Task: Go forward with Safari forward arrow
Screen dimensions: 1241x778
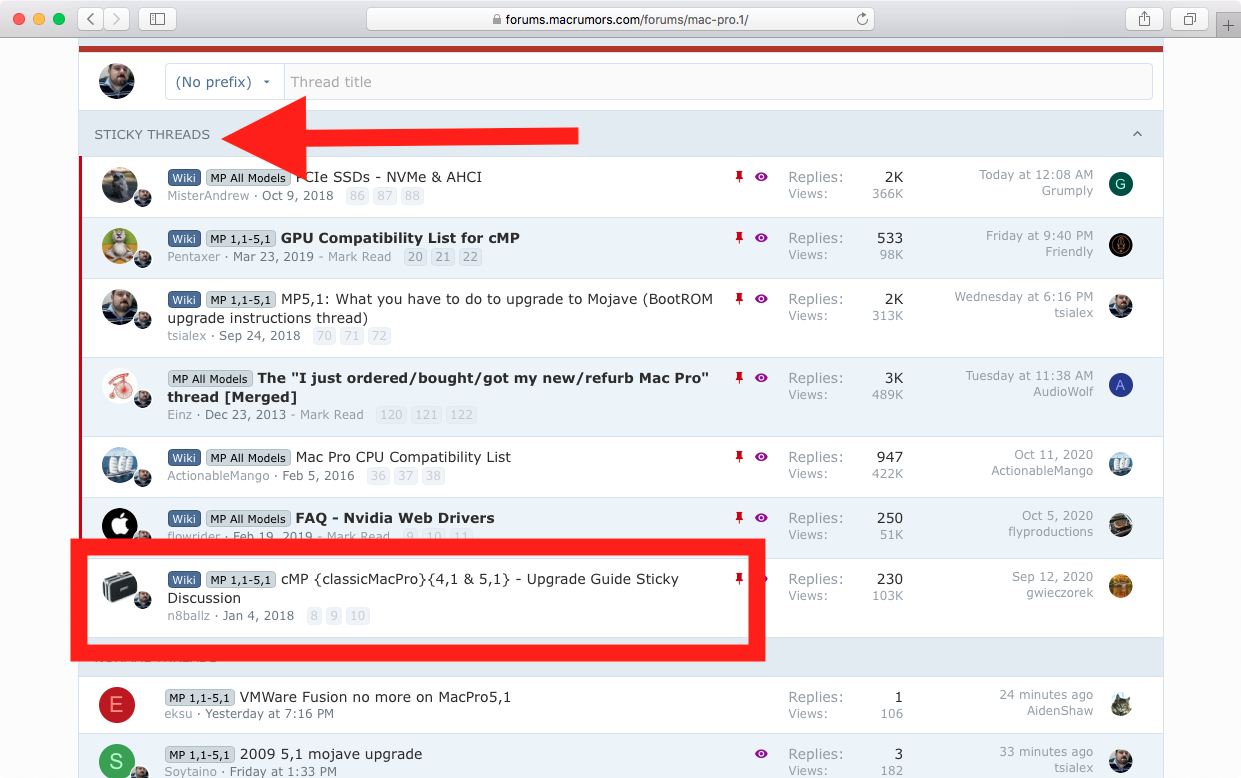Action: [117, 19]
